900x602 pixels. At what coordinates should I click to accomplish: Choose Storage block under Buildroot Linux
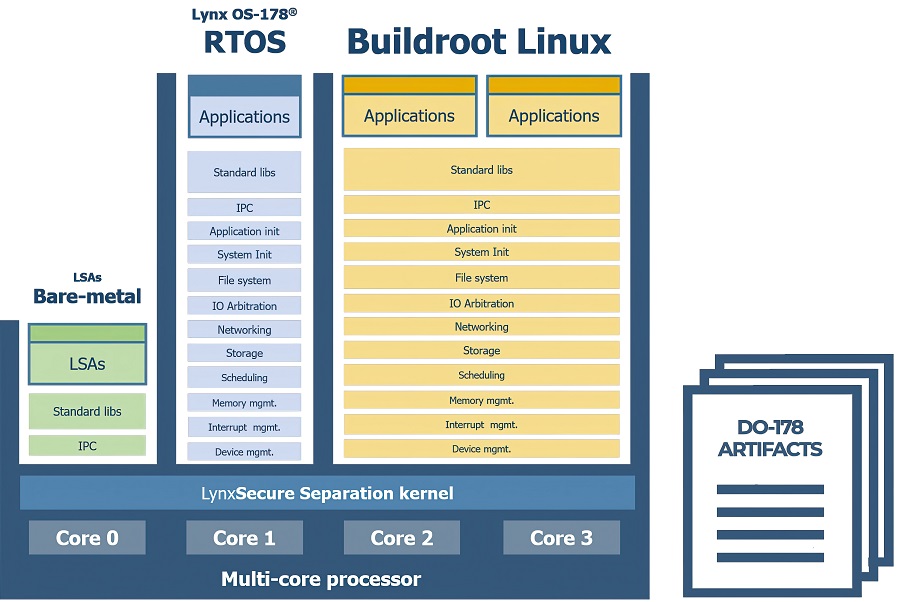coord(482,350)
